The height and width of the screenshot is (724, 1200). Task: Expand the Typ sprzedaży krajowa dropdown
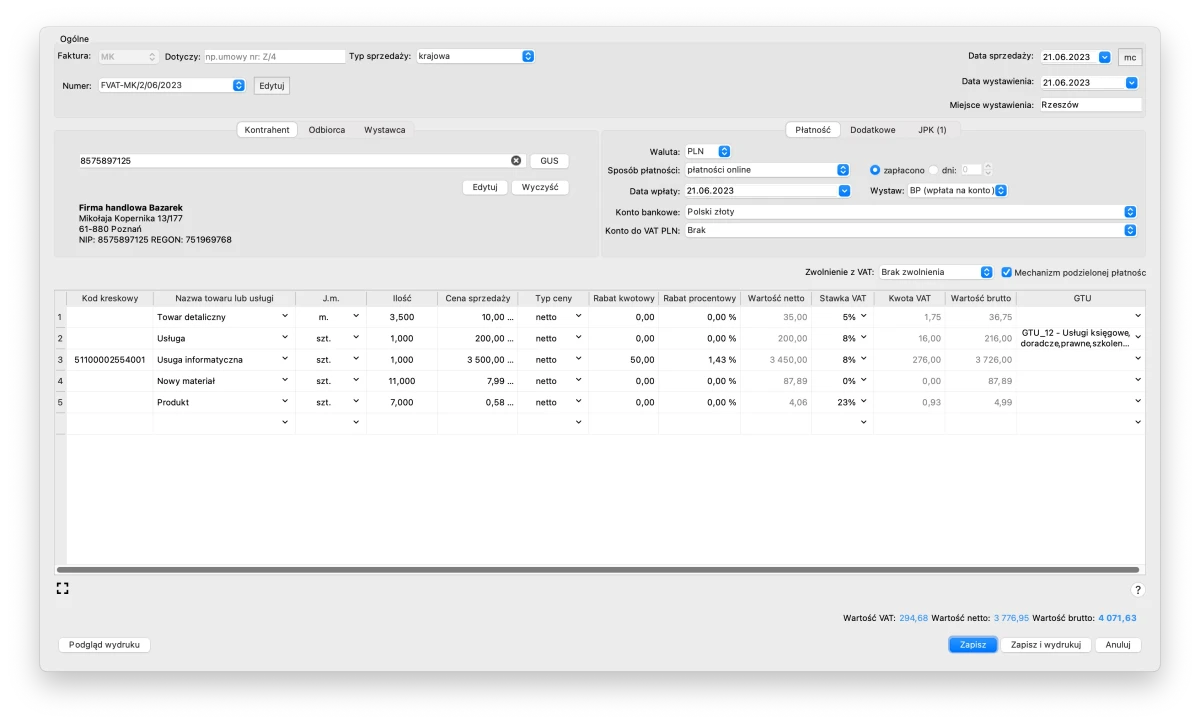(x=528, y=57)
